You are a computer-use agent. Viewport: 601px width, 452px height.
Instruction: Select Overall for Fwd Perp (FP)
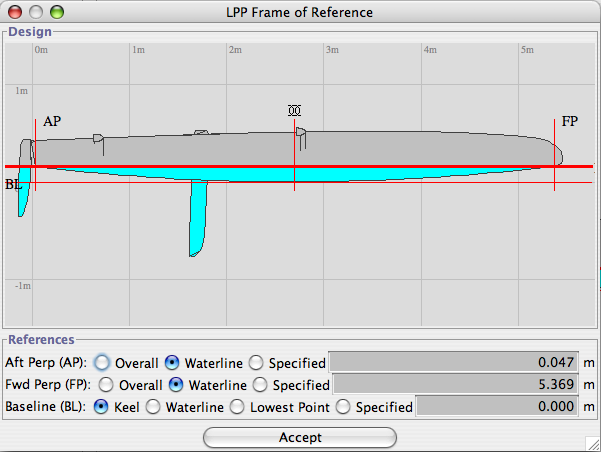(x=106, y=385)
